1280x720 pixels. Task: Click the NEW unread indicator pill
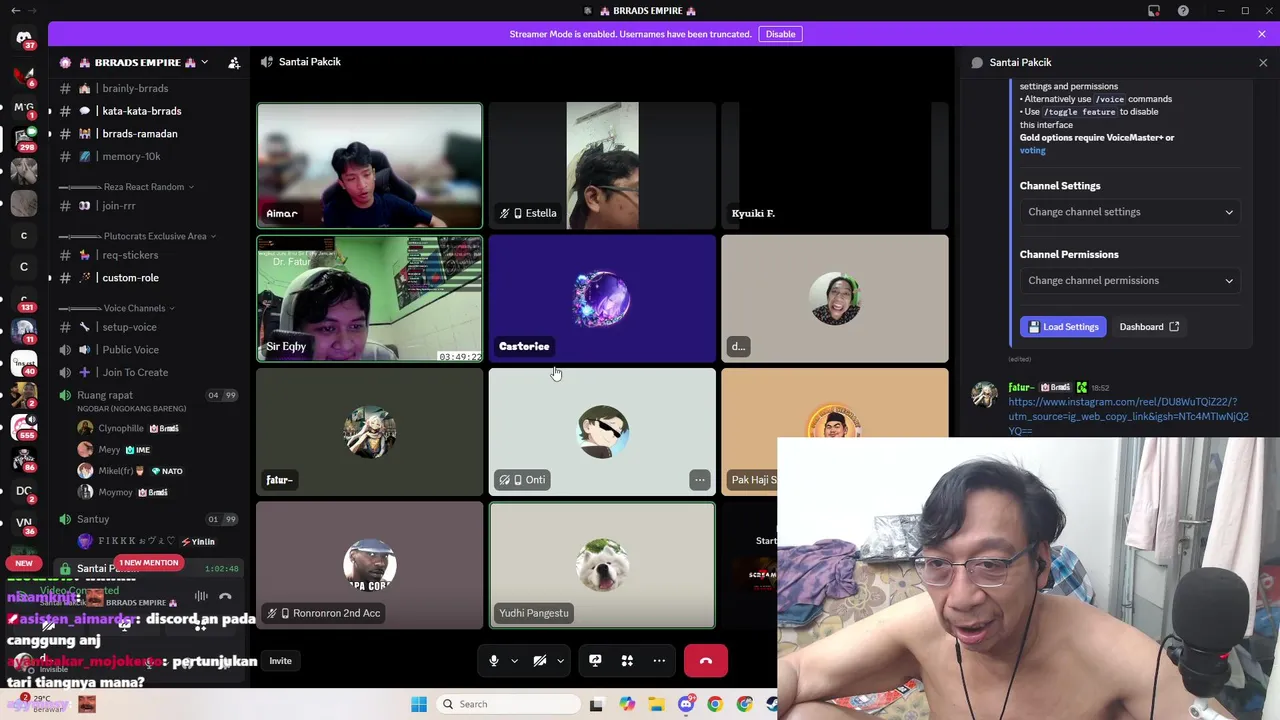[x=24, y=563]
